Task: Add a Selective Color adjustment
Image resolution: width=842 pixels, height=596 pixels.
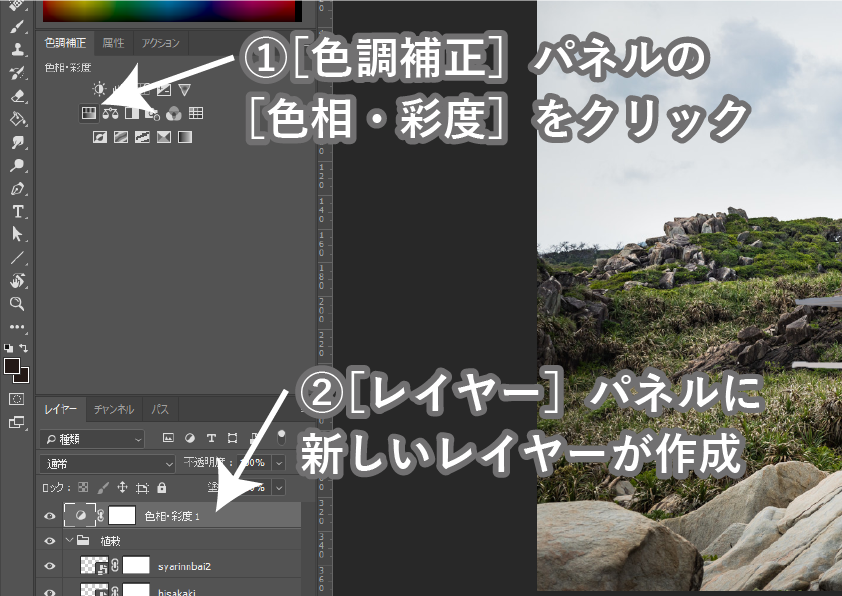Action: 164,137
